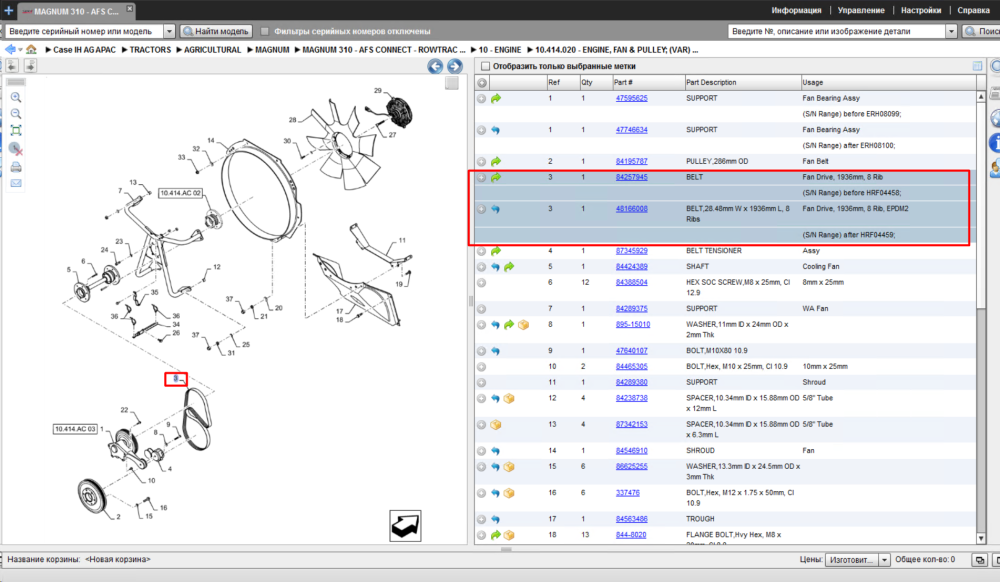
Task: Open the Настройки menu
Action: tap(921, 10)
